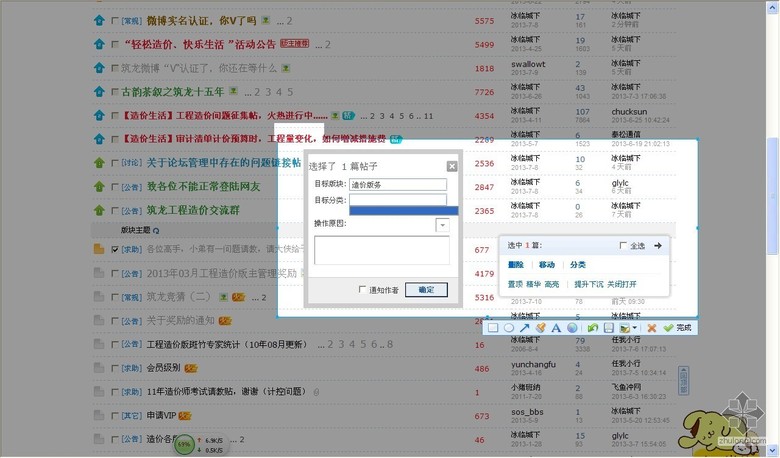780x458 pixels.
Task: Select the arrow drawing tool
Action: click(525, 327)
